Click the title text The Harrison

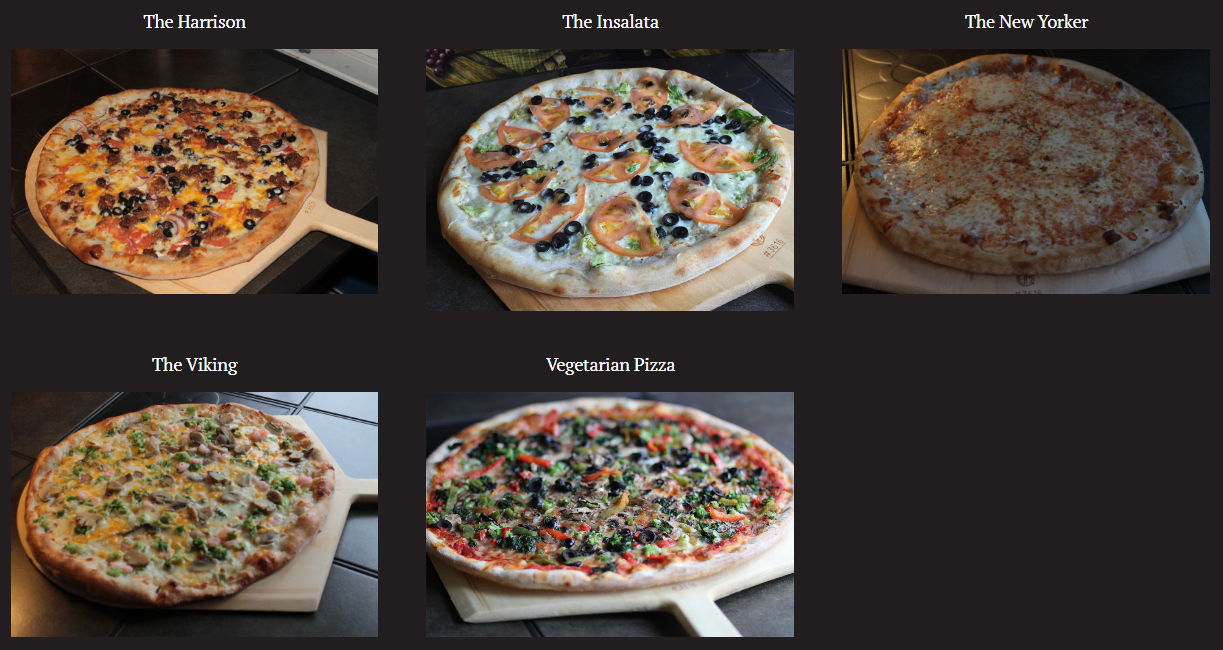(x=195, y=21)
